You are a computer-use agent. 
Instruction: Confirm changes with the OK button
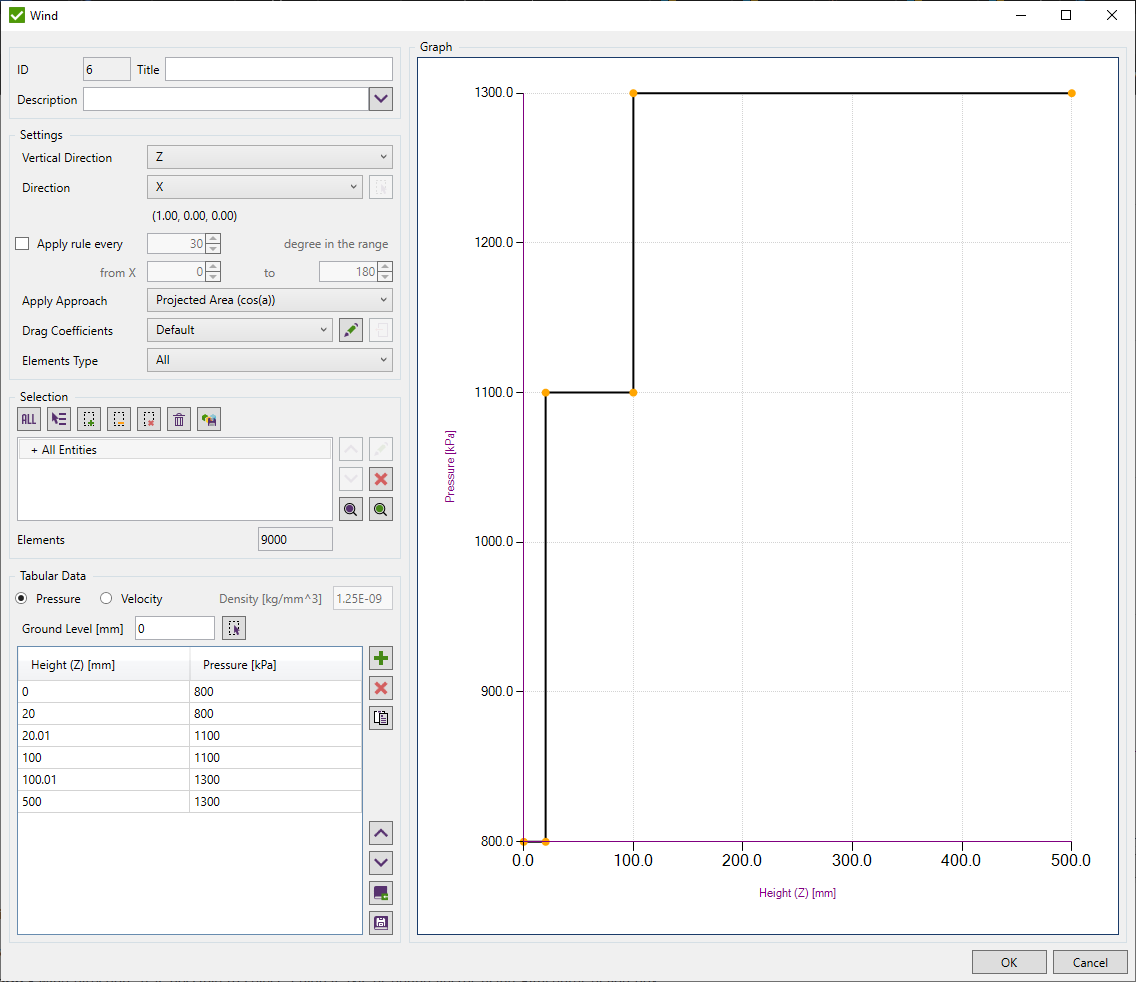1009,961
